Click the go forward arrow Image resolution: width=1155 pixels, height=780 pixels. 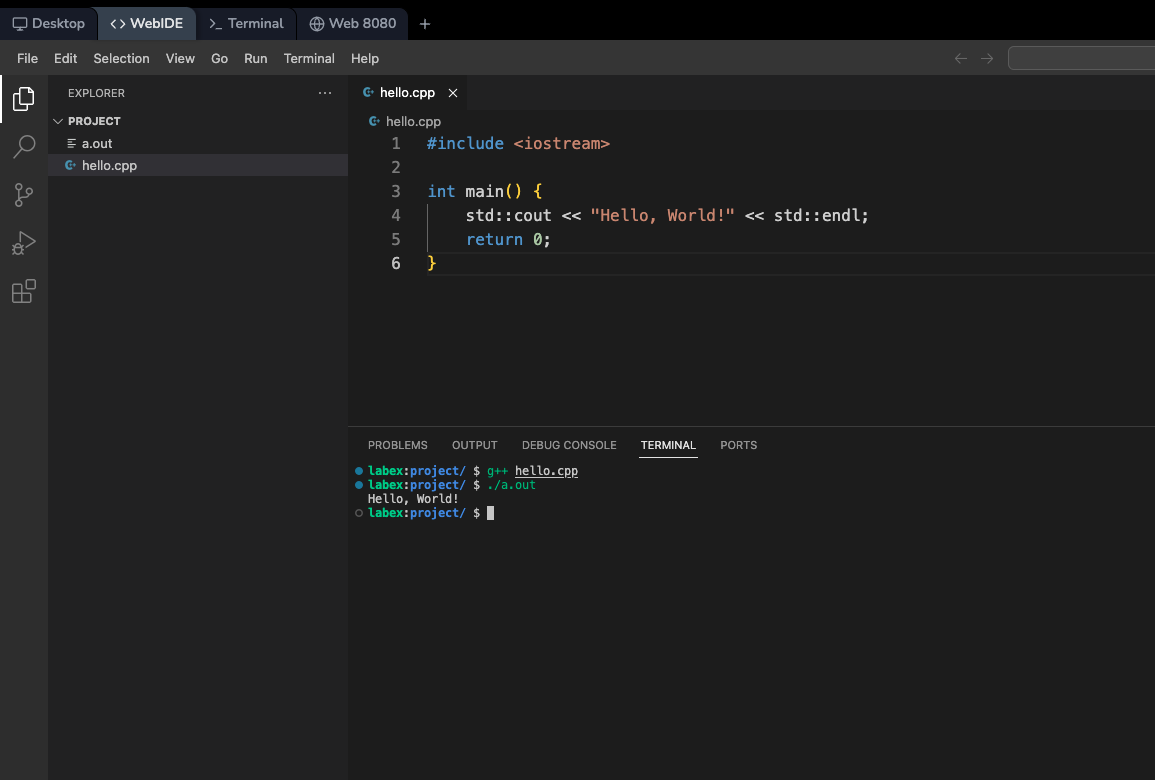click(x=987, y=58)
